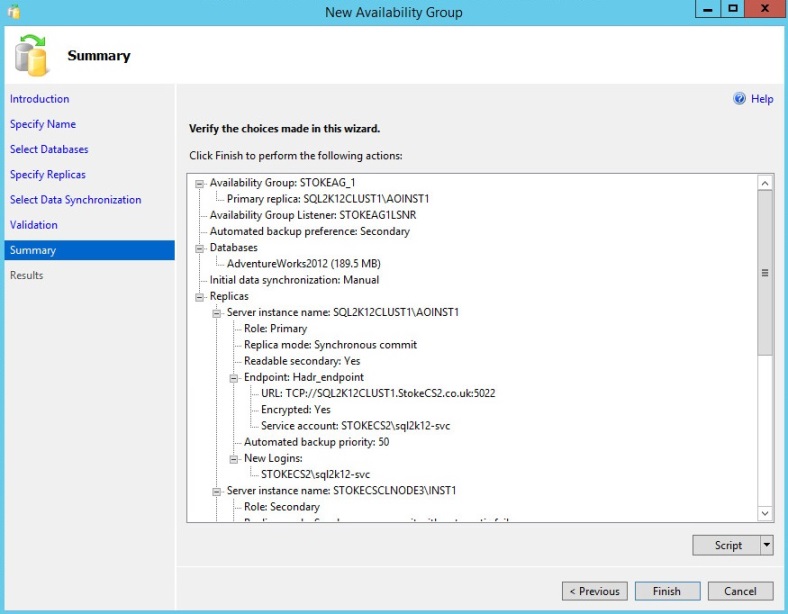The height and width of the screenshot is (614, 788).
Task: Collapse the Databases tree node
Action: click(x=200, y=248)
